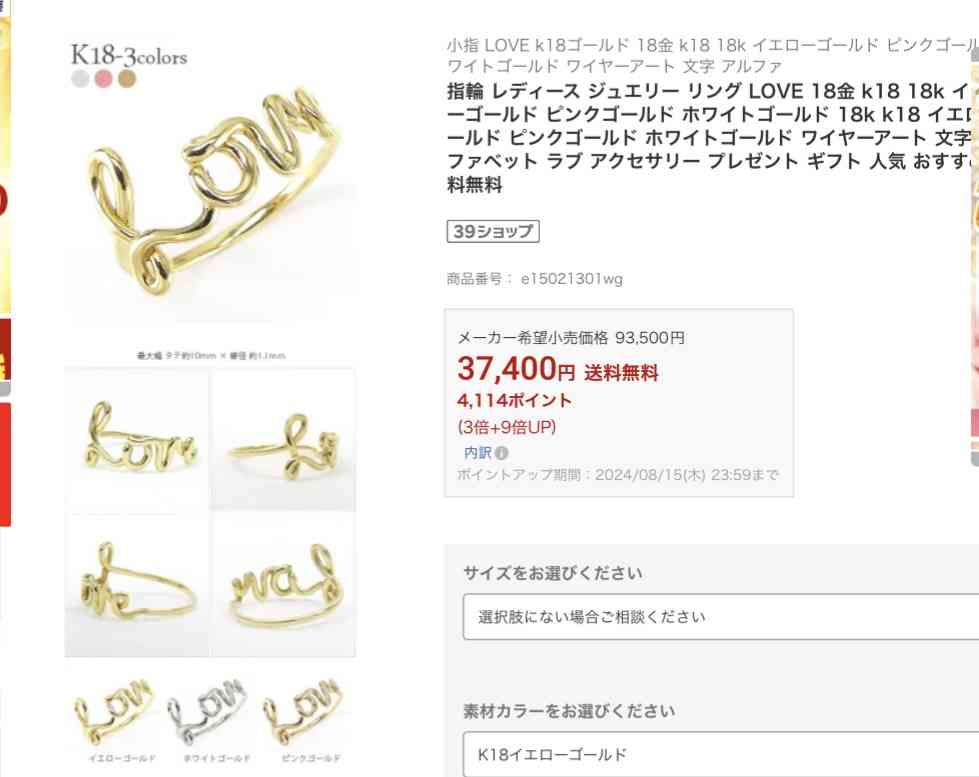Click the gray catch-copy text above title
The height and width of the screenshot is (777, 979).
[x=712, y=55]
